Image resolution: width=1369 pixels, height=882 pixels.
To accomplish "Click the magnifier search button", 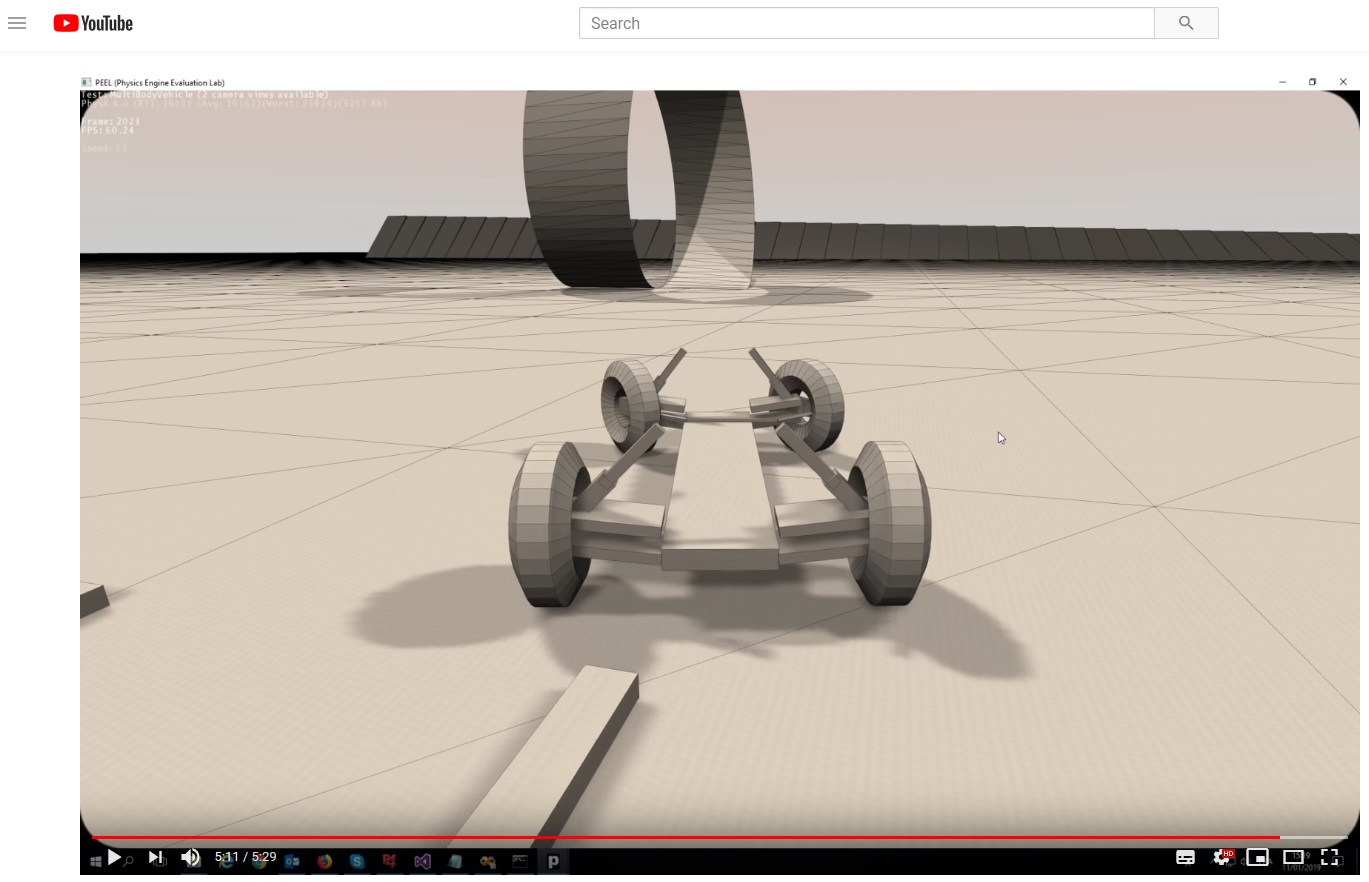I will [x=1186, y=23].
